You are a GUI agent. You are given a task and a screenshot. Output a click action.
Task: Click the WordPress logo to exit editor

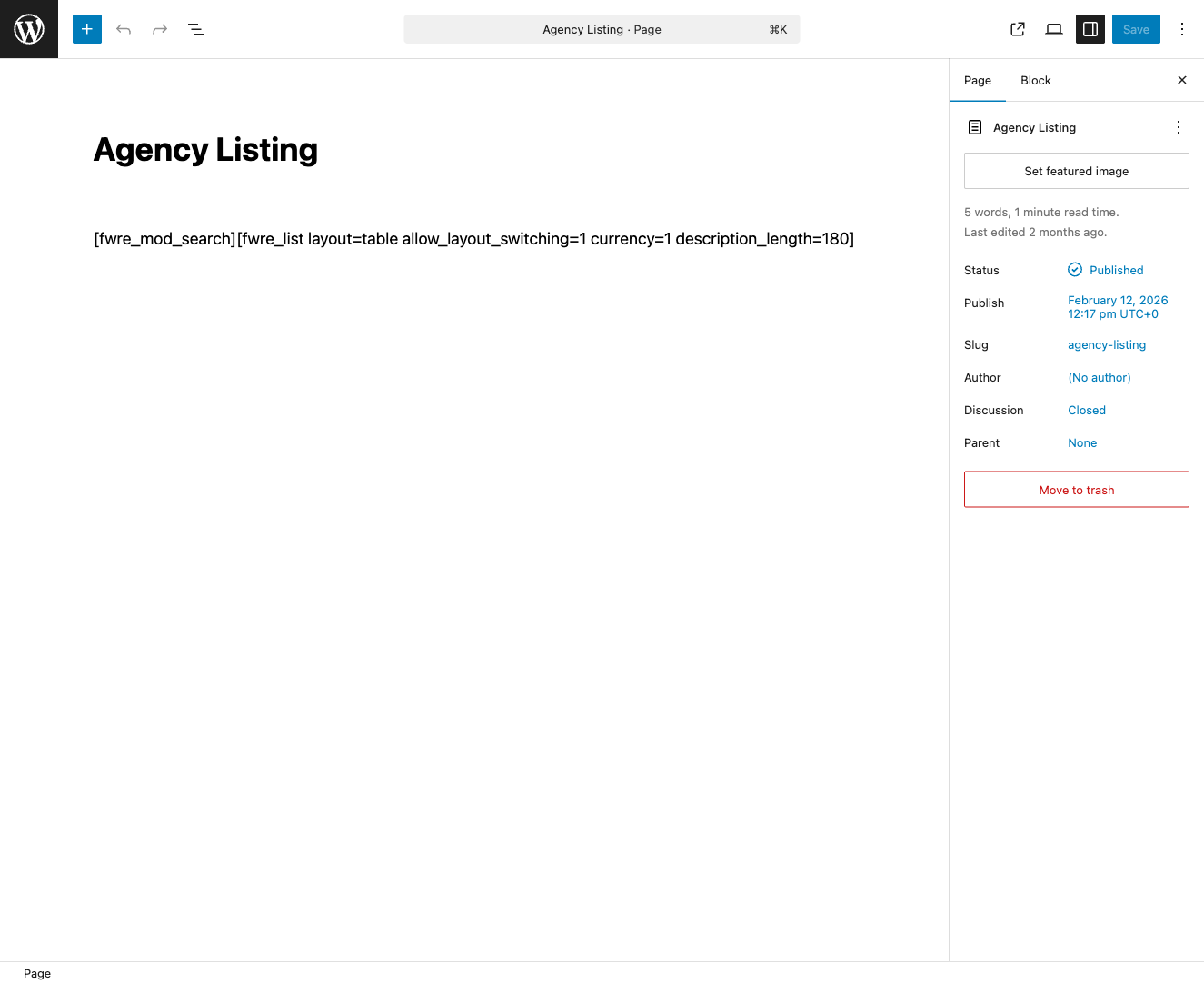pyautogui.click(x=29, y=29)
